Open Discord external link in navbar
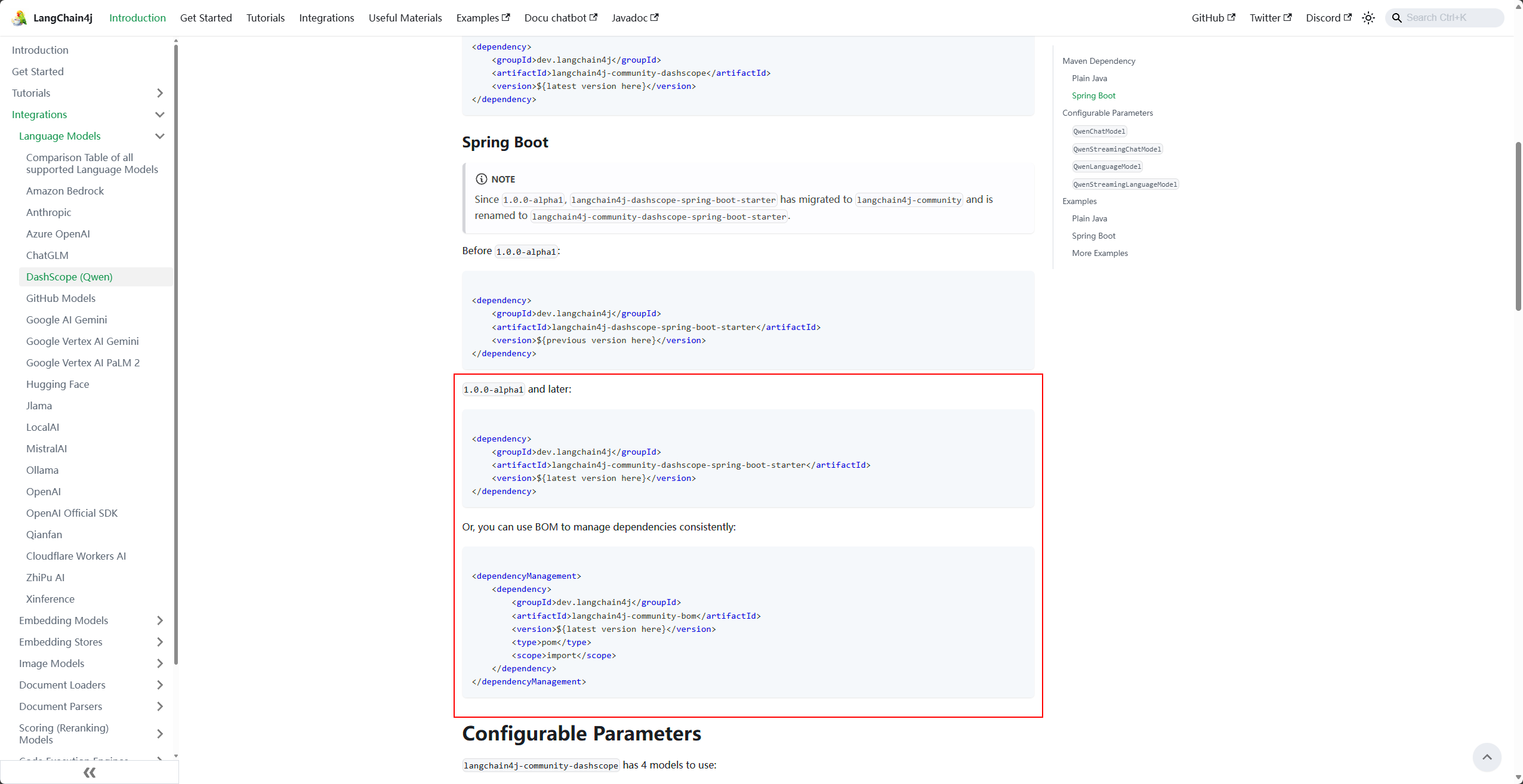1523x784 pixels. pos(1328,18)
